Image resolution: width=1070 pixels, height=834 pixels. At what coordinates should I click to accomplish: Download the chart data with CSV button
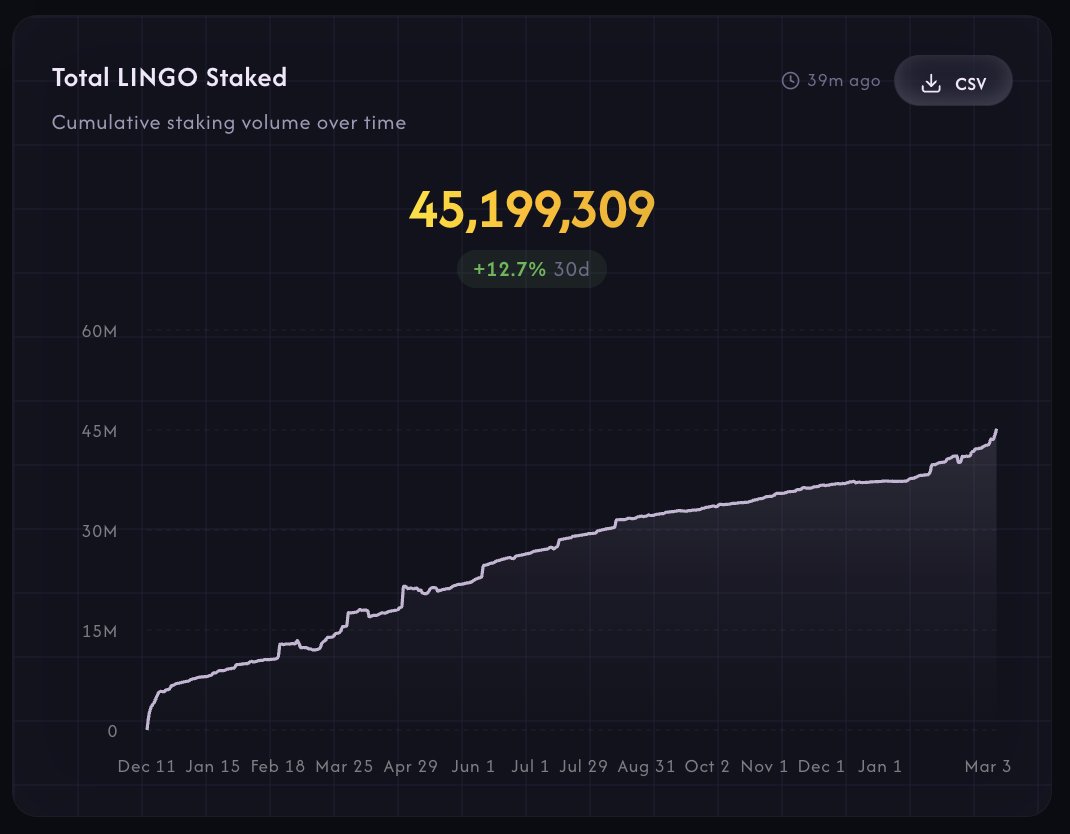click(x=953, y=81)
